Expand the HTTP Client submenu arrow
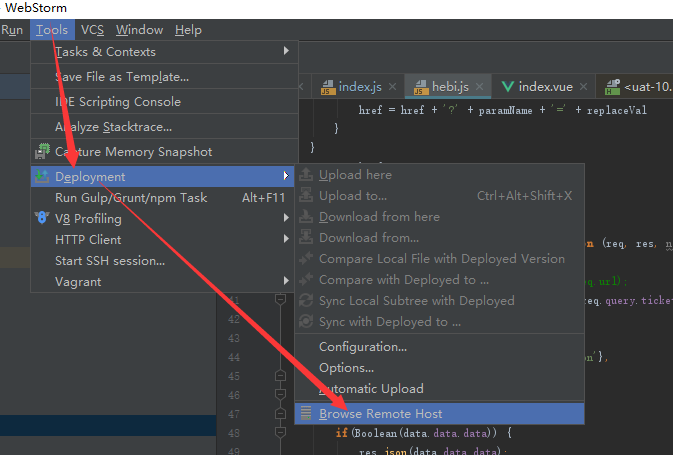The width and height of the screenshot is (673, 455). 286,239
